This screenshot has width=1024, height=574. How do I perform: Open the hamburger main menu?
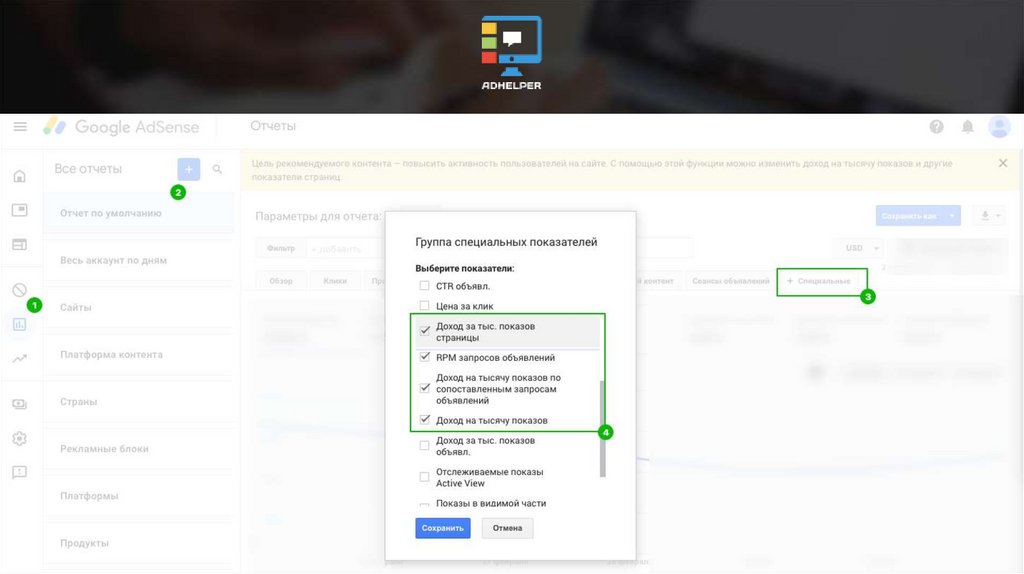click(x=20, y=127)
